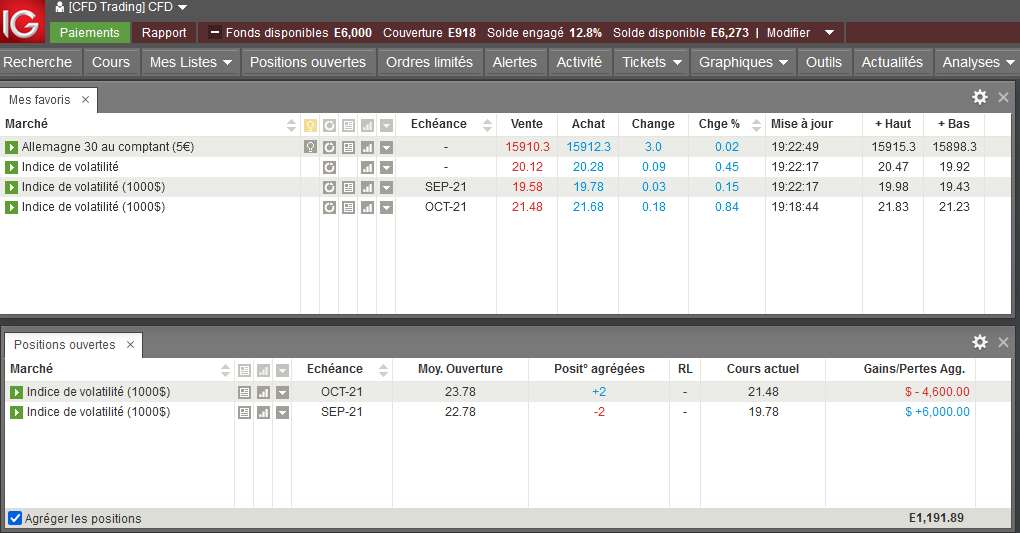
Task: Open the Positions ouvertes menu item
Action: pos(308,62)
